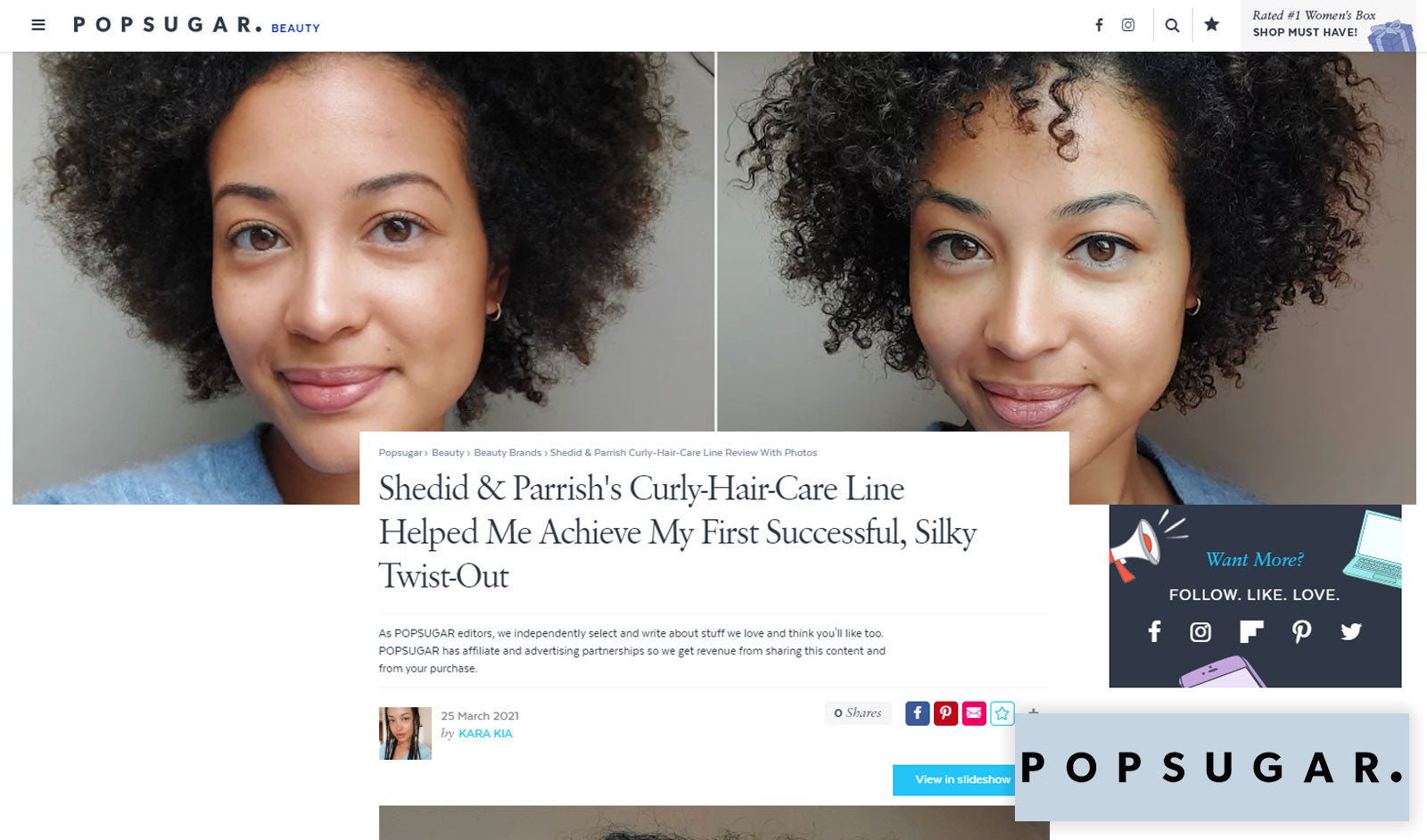Click the Beauty breadcrumb link
Screen dimensions: 1427x840
point(448,453)
